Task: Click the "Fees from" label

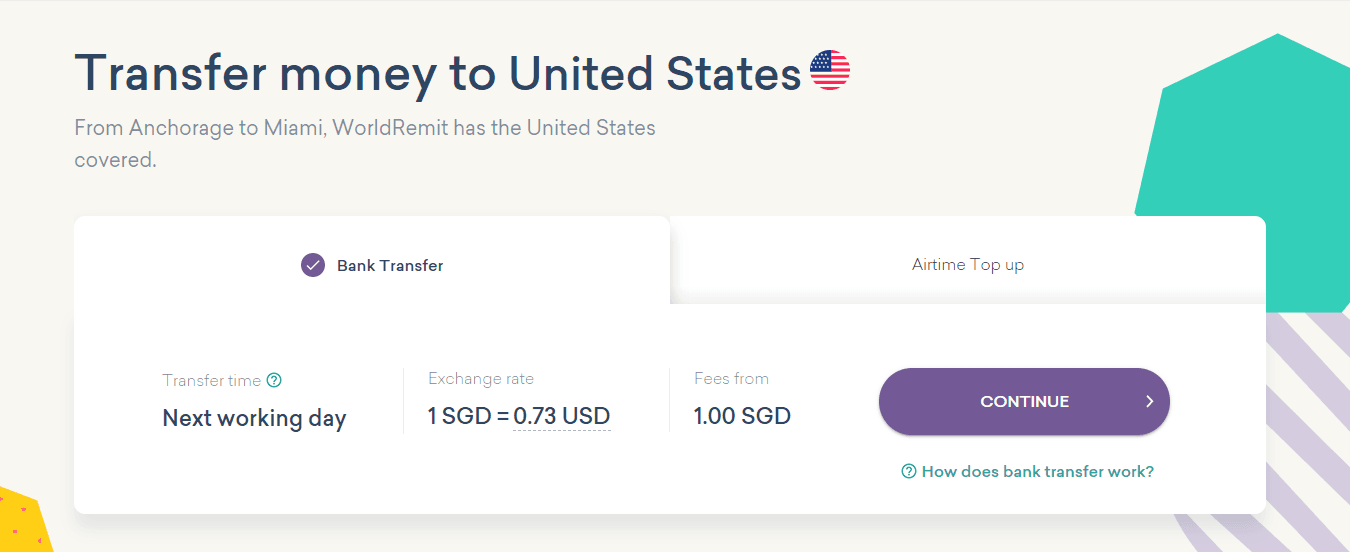Action: 731,379
